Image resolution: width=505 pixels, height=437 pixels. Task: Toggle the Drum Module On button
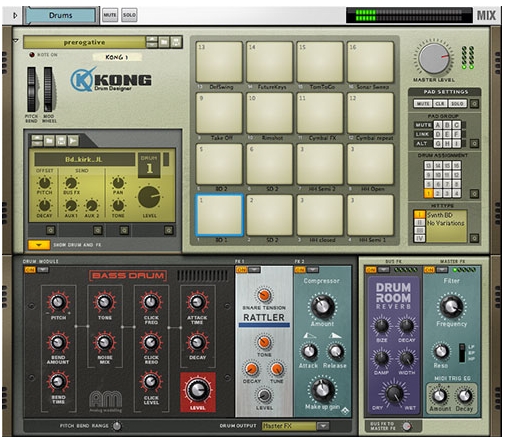tap(30, 270)
